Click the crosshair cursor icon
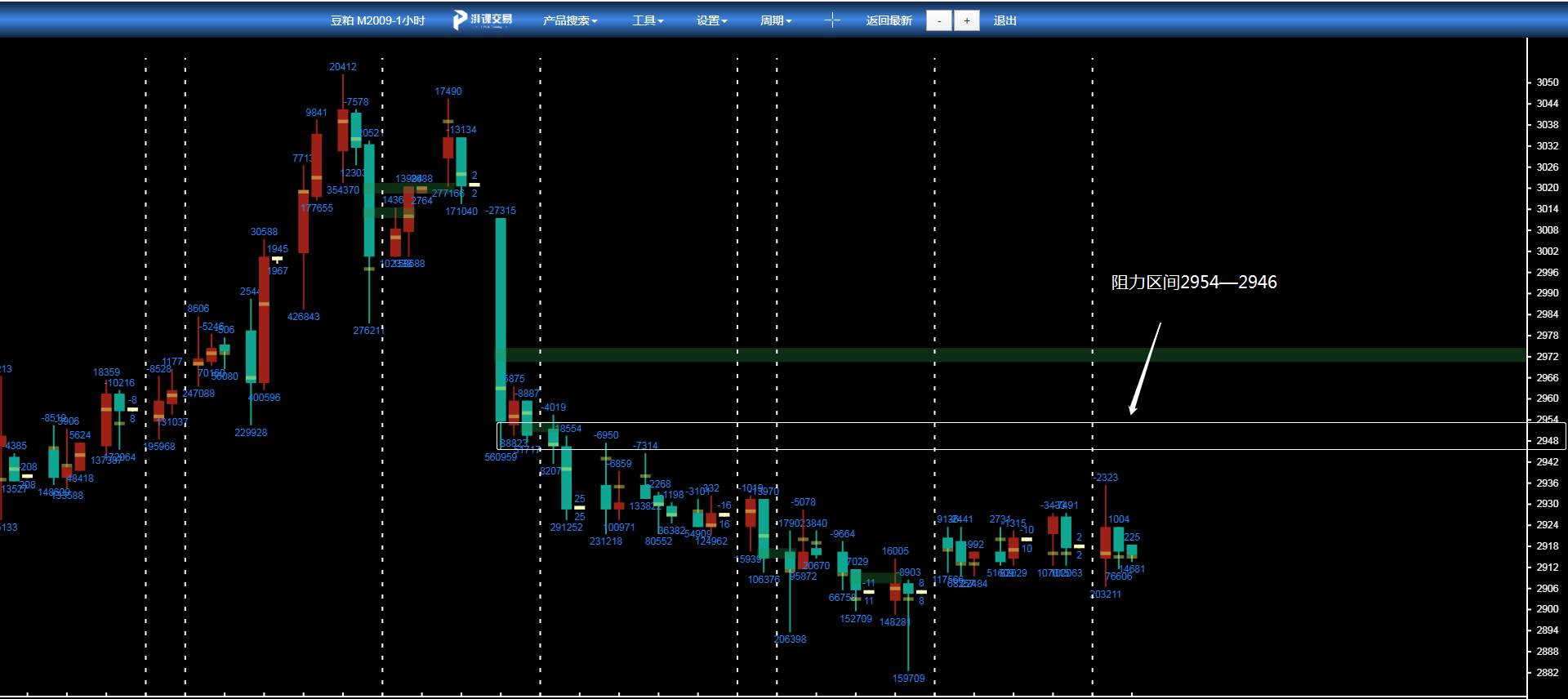1568x699 pixels. (831, 20)
